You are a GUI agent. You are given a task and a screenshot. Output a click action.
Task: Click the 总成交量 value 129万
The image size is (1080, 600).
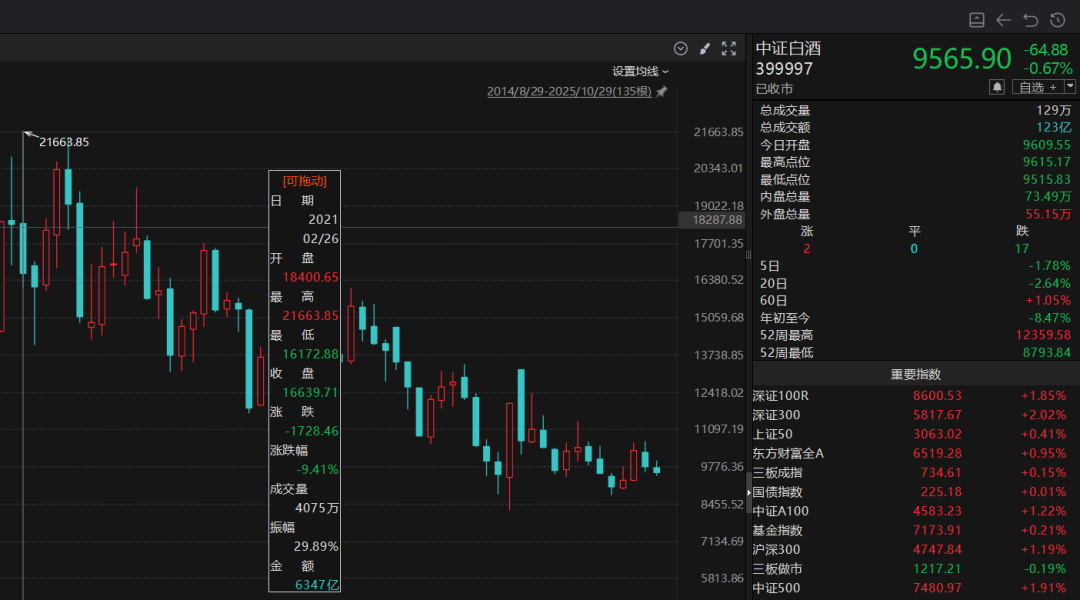tap(1053, 110)
